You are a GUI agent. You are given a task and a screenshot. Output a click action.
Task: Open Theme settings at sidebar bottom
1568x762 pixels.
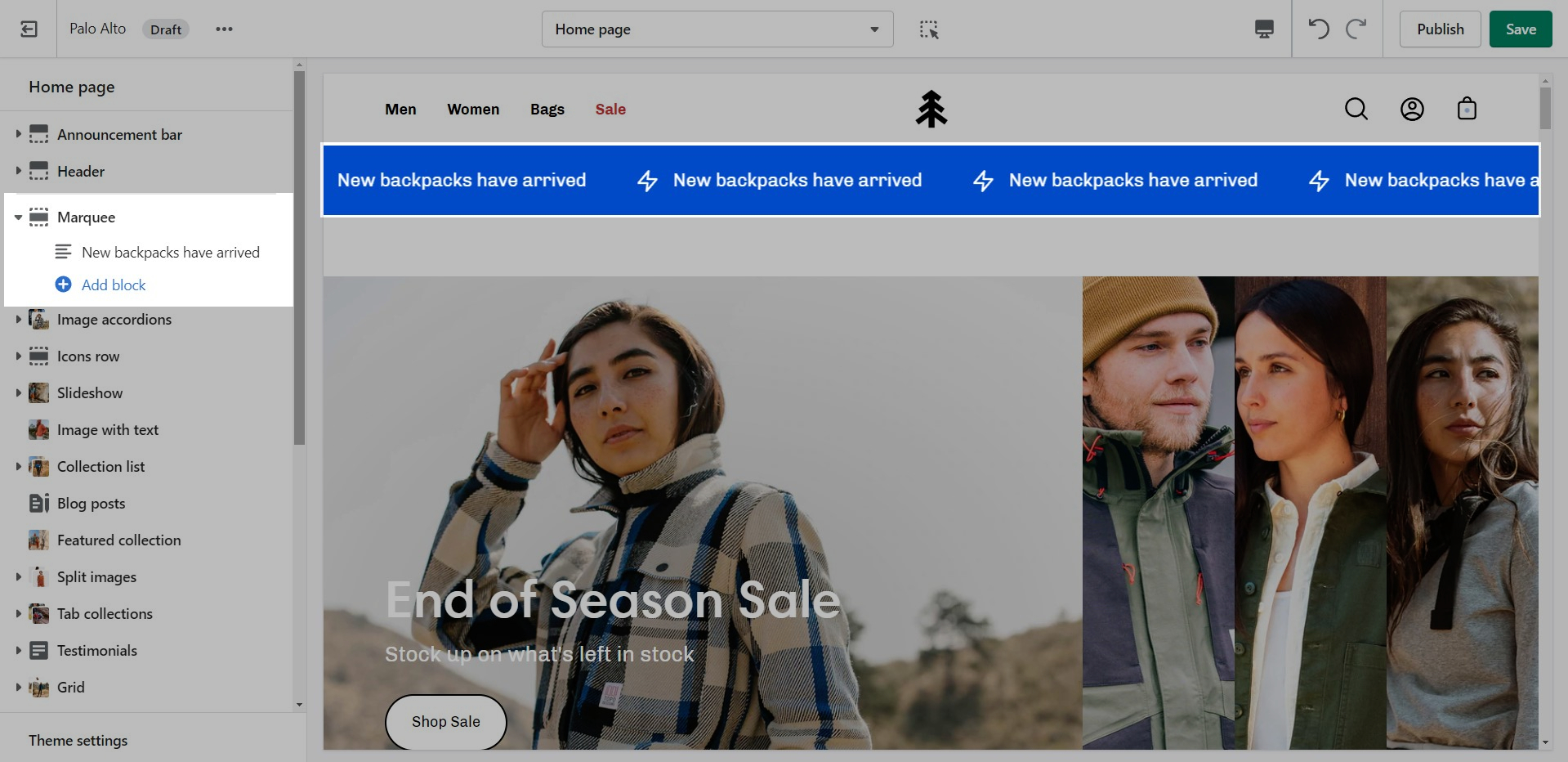click(78, 741)
